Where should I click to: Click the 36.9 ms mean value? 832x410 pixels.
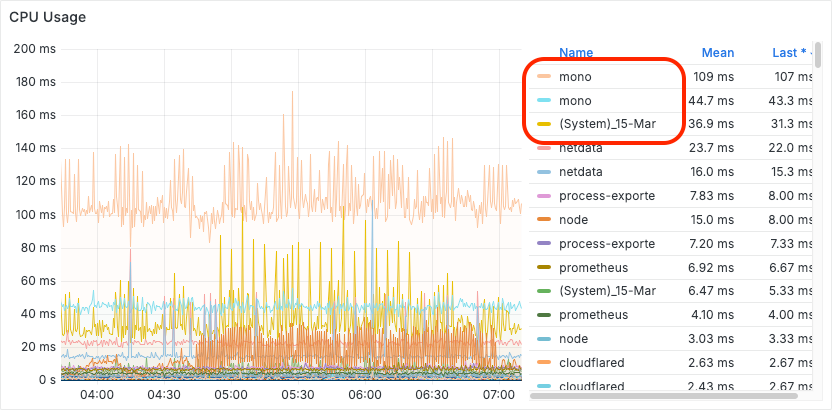pos(711,124)
